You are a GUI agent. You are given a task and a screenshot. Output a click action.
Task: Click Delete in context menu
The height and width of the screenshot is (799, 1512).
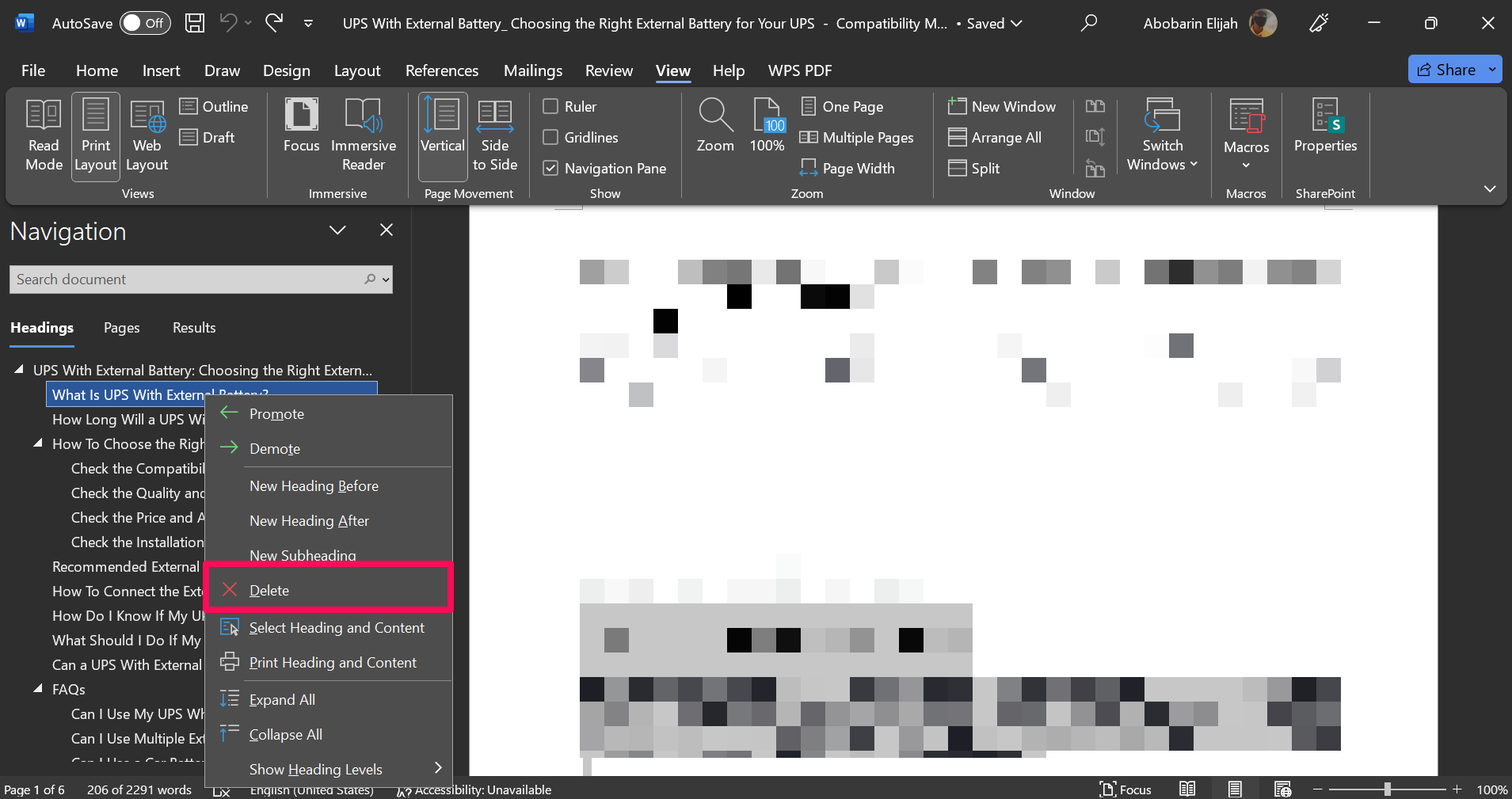(x=329, y=590)
